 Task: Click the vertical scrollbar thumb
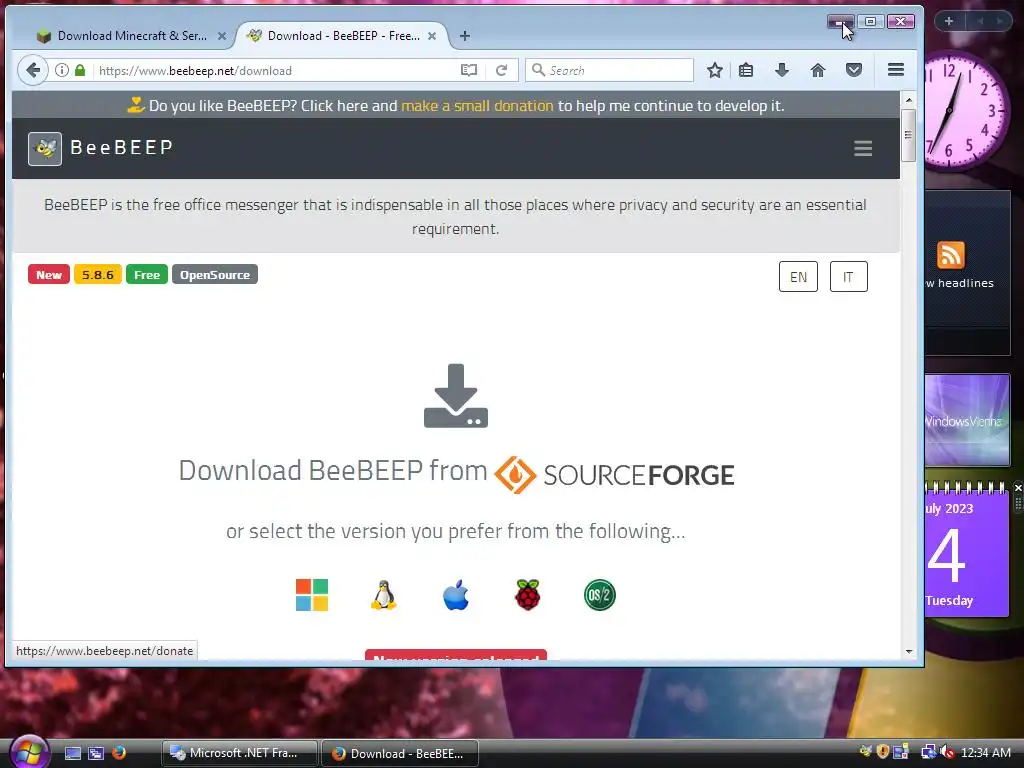[x=908, y=135]
